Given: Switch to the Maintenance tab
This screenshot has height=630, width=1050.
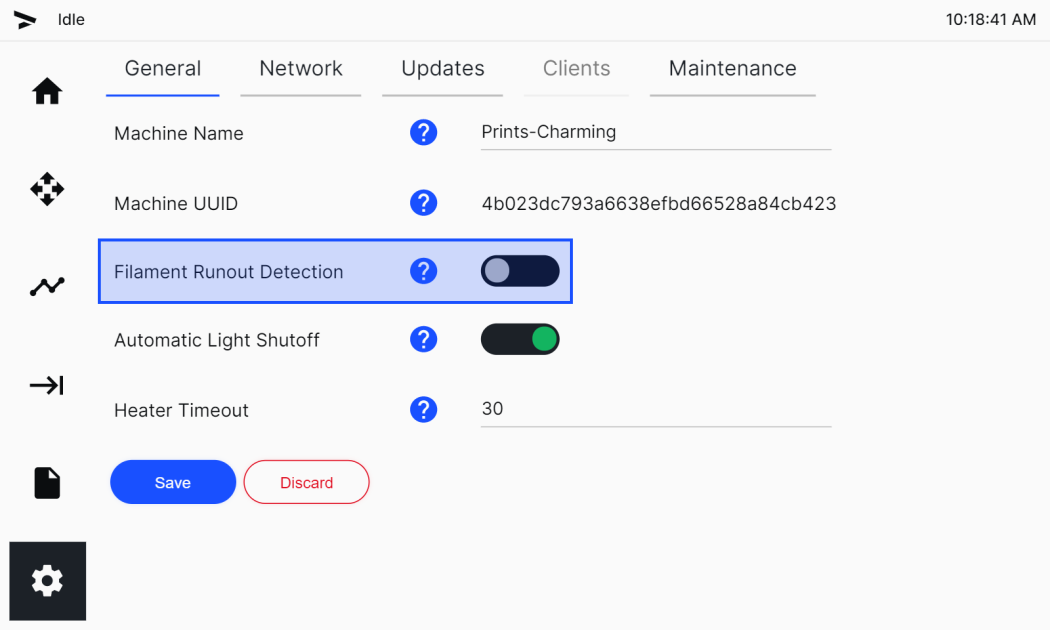Looking at the screenshot, I should pyautogui.click(x=733, y=69).
